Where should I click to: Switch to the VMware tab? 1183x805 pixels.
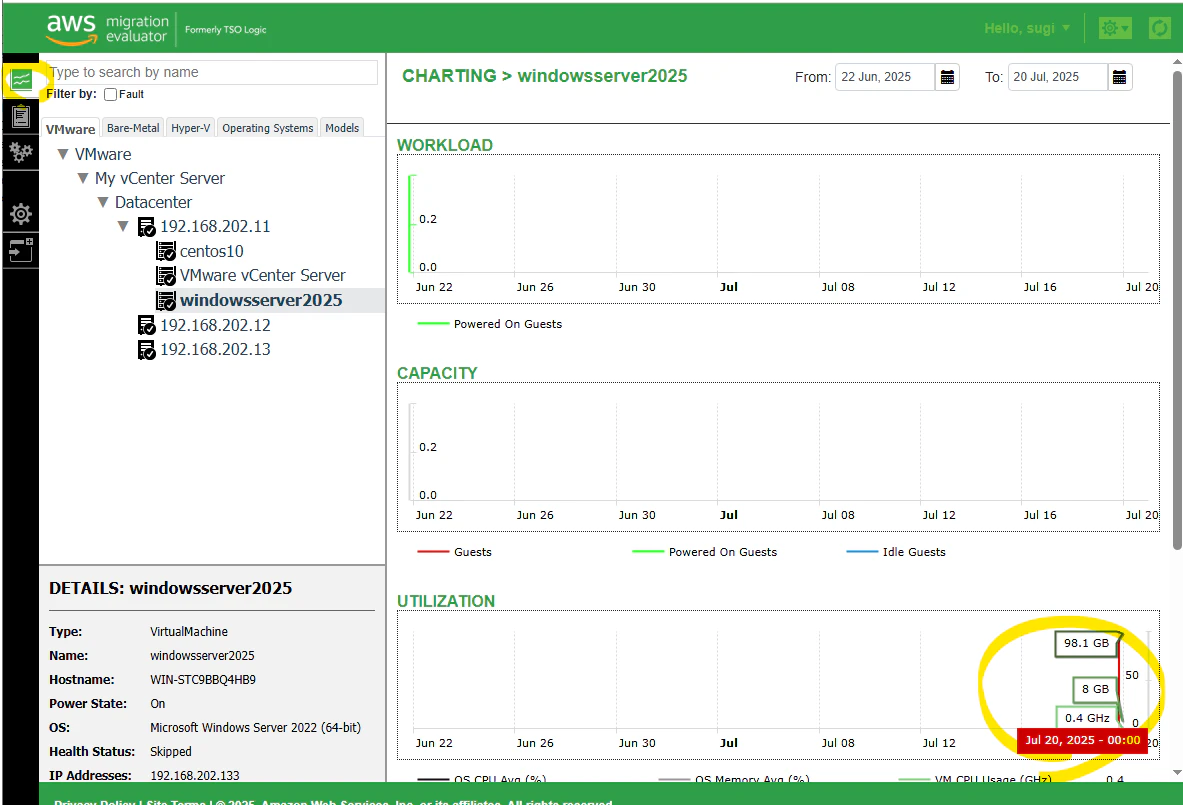coord(70,129)
